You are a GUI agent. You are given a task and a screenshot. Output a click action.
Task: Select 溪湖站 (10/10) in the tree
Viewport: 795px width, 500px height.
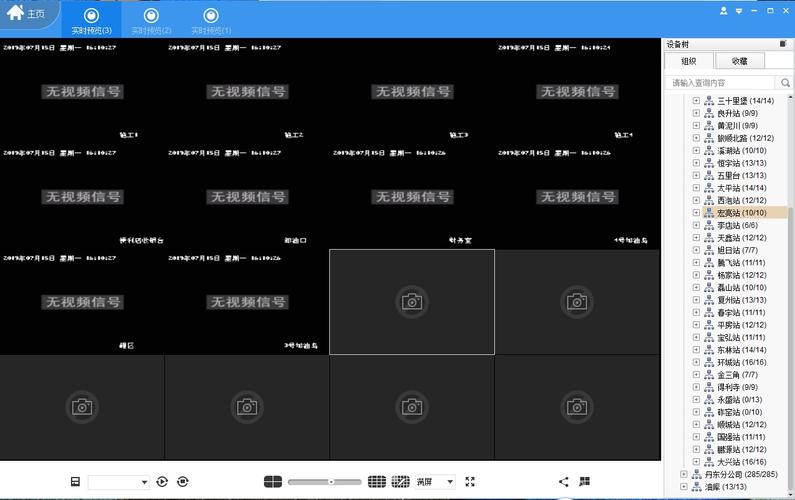tap(741, 151)
